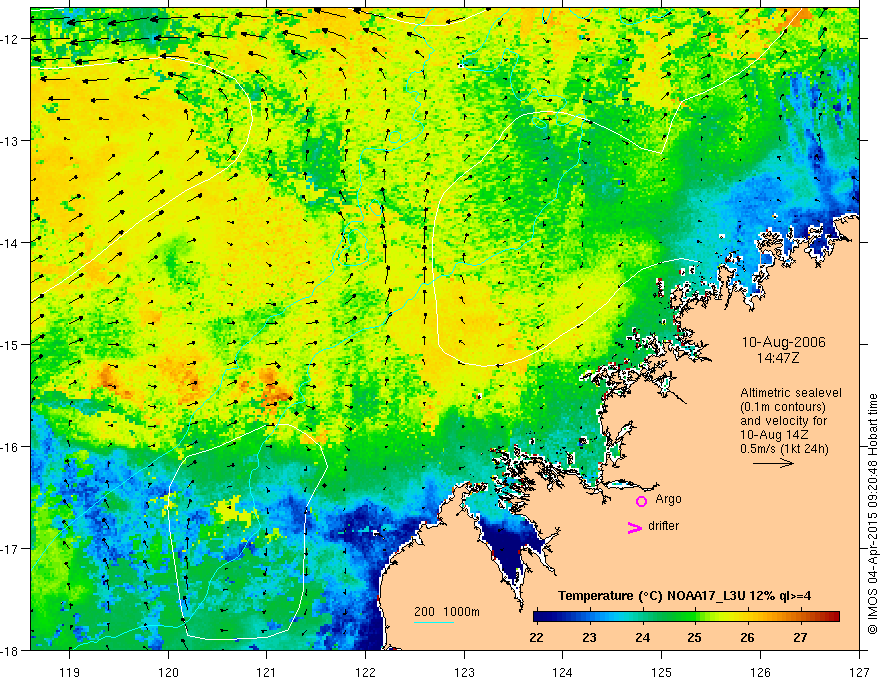Click the longitude axis label 127
880x680 pixels.
(x=859, y=672)
